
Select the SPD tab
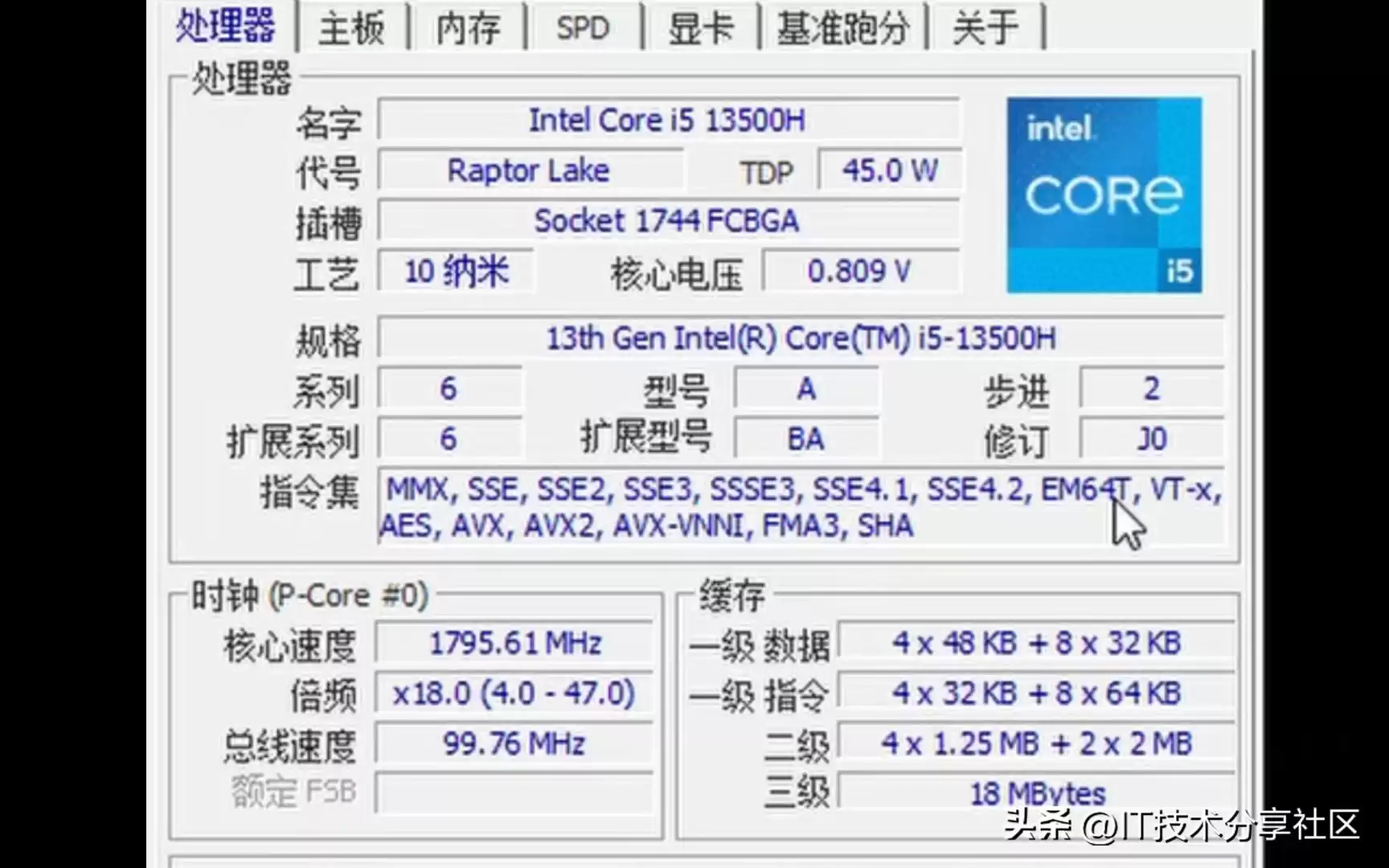point(582,27)
